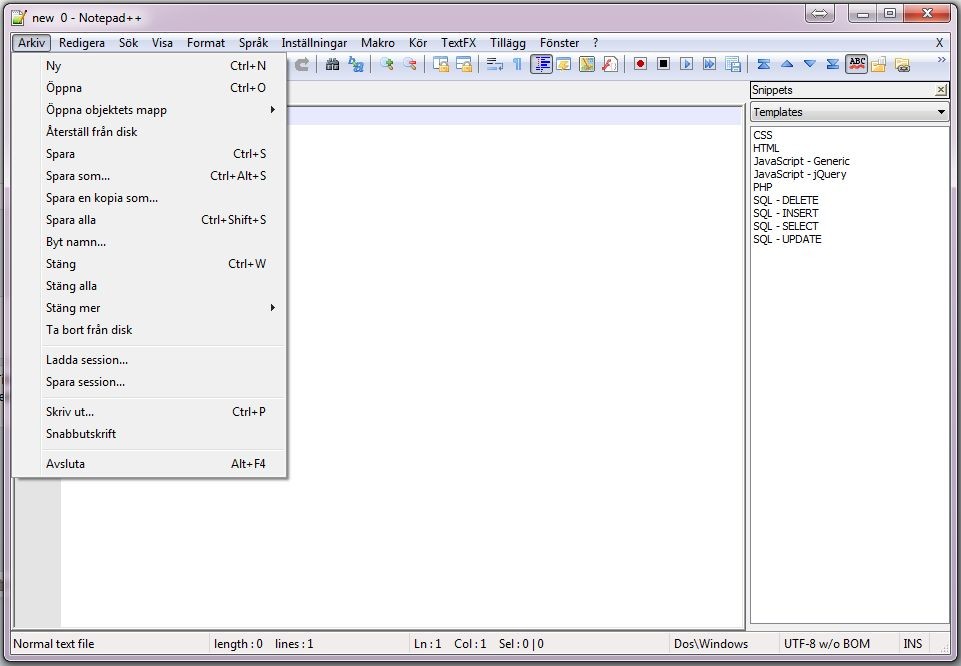Click the zoom in magnifier icon
961x666 pixels.
[387, 64]
